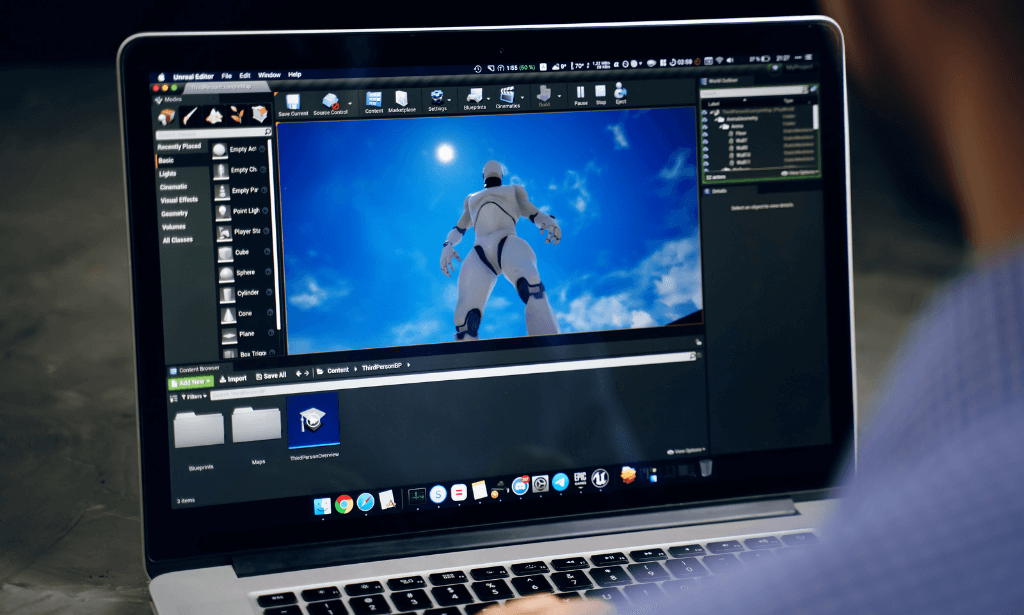1024x615 pixels.
Task: Open World Outliner View Options
Action: (799, 173)
